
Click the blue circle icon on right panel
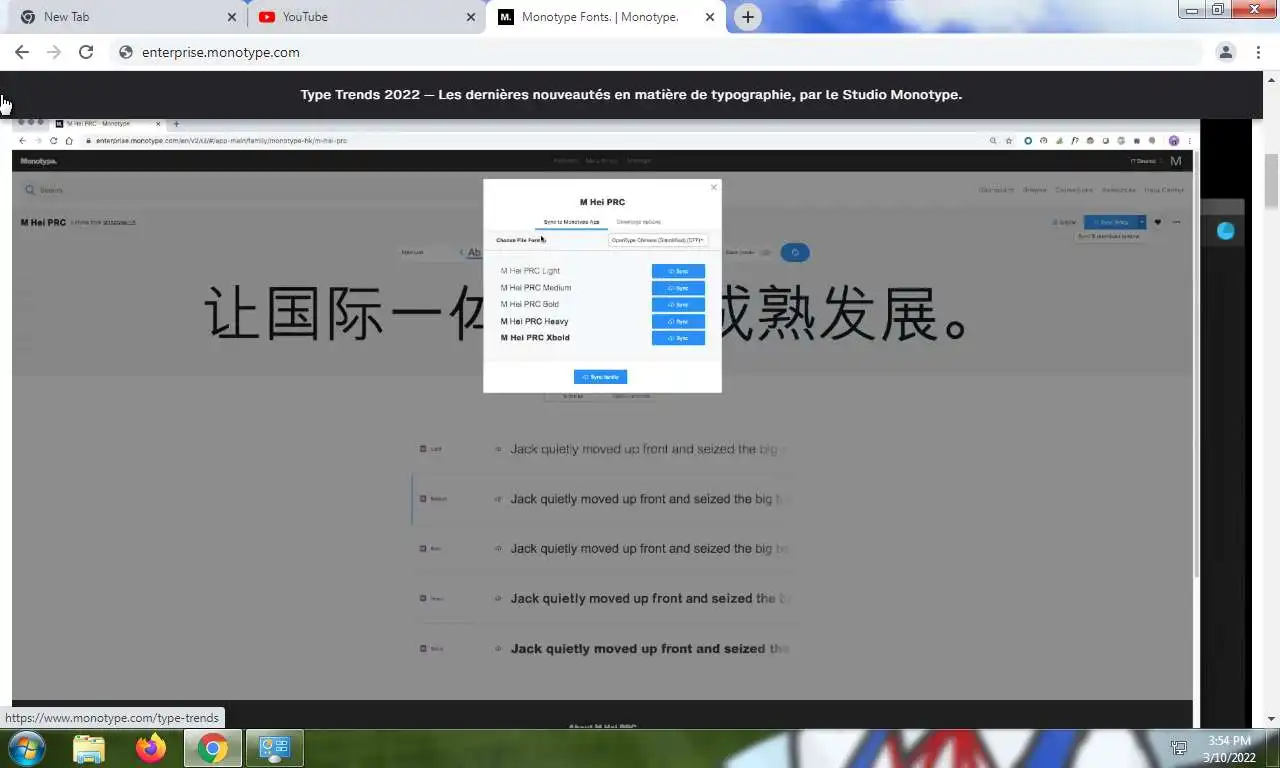1226,231
